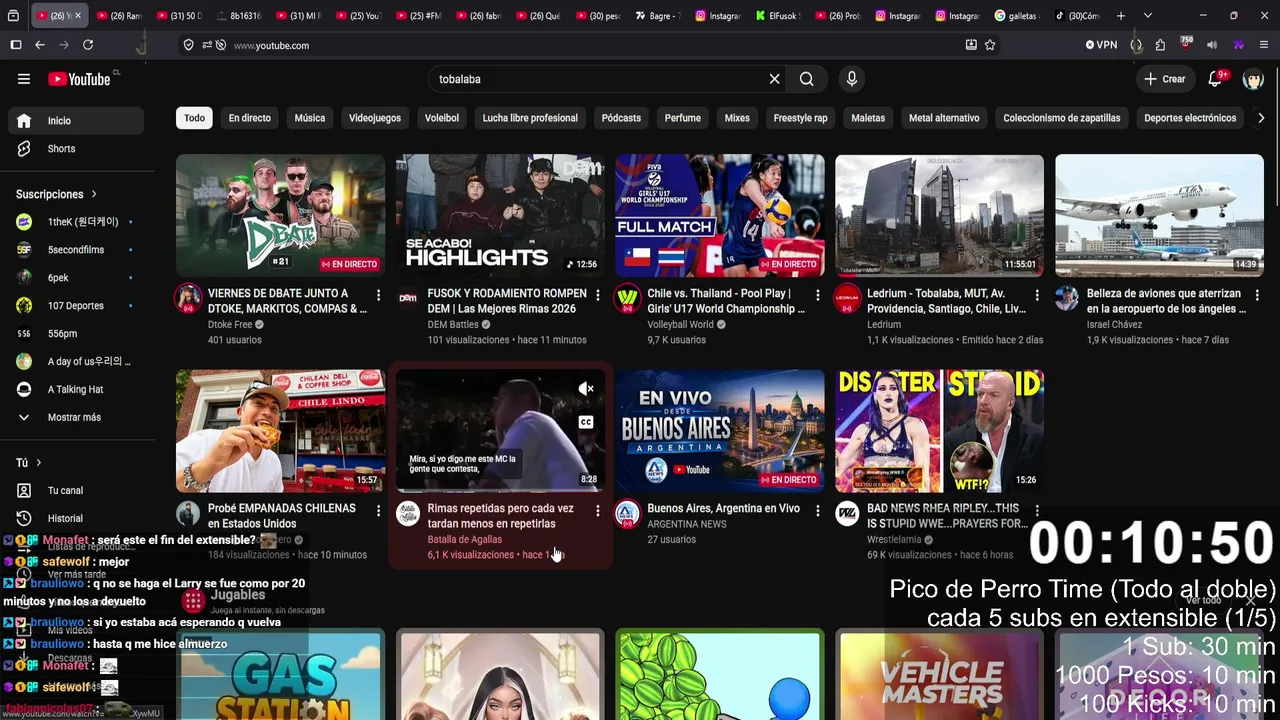
Task: Select the En directo filter chip
Action: (250, 118)
